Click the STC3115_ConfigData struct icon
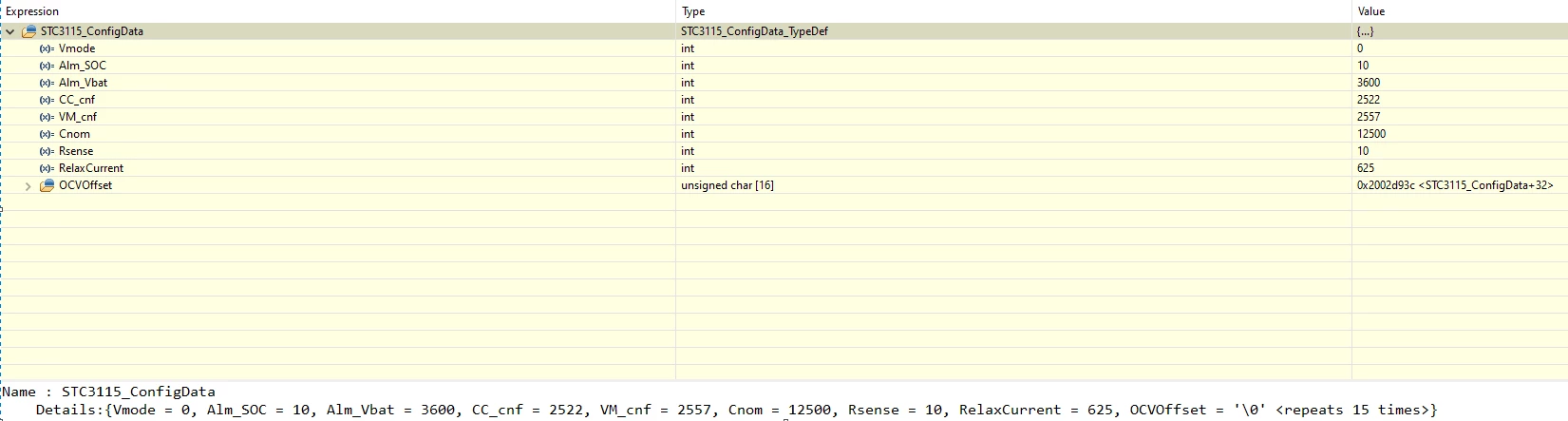 (x=28, y=31)
